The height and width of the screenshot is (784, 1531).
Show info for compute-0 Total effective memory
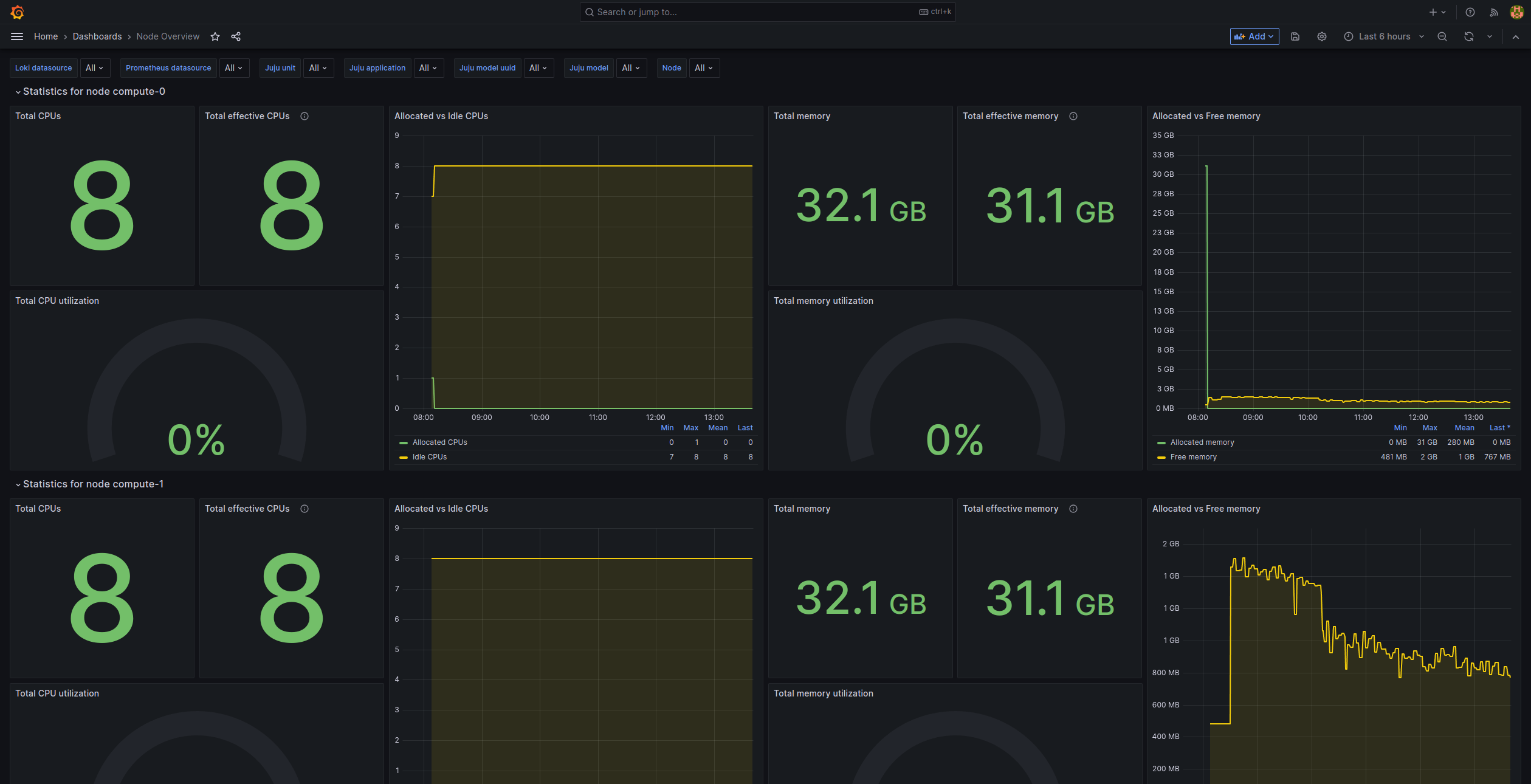pyautogui.click(x=1073, y=116)
